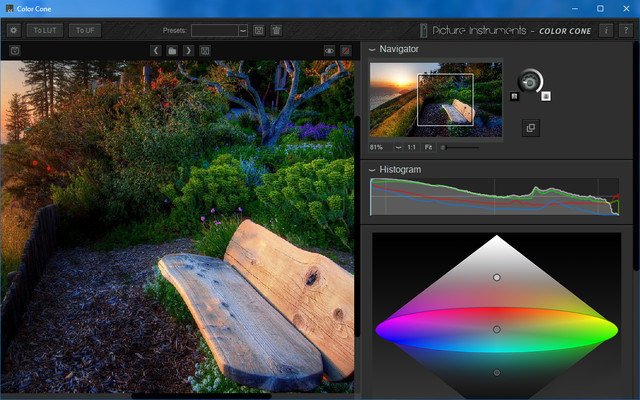Open the settings gear menu

[14, 30]
